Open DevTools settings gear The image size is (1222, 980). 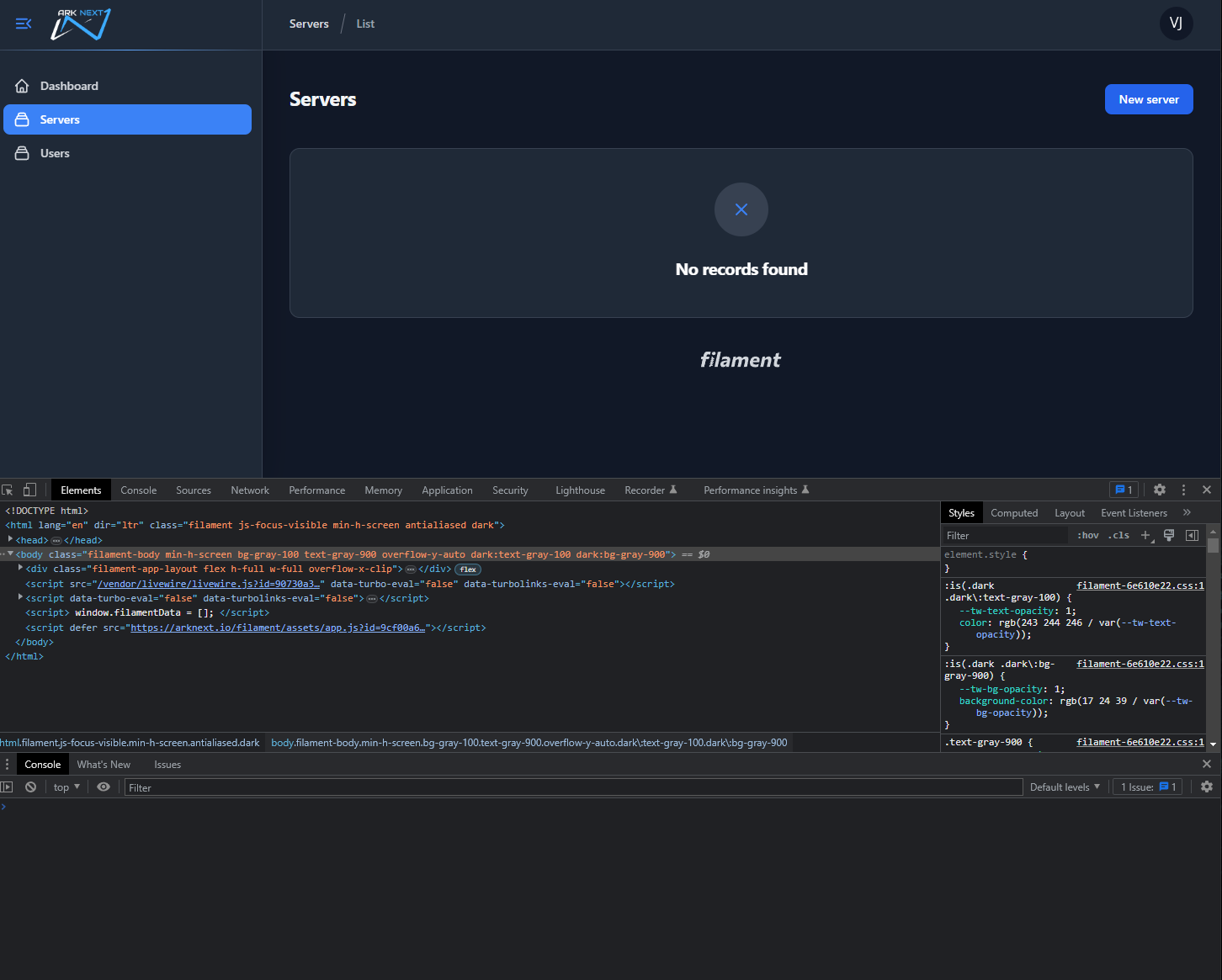tap(1160, 490)
